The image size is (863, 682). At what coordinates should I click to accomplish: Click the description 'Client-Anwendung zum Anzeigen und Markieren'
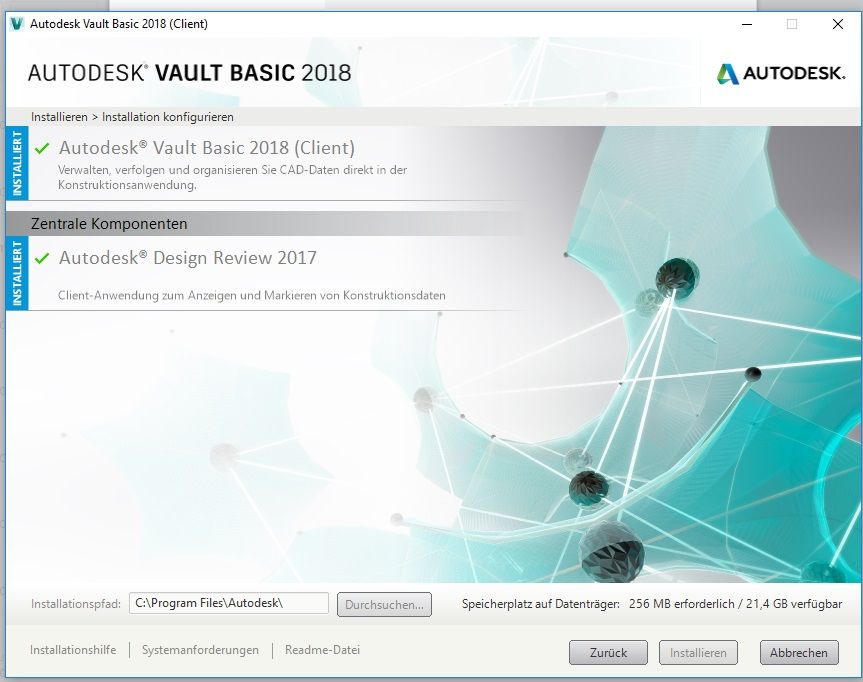coord(252,296)
